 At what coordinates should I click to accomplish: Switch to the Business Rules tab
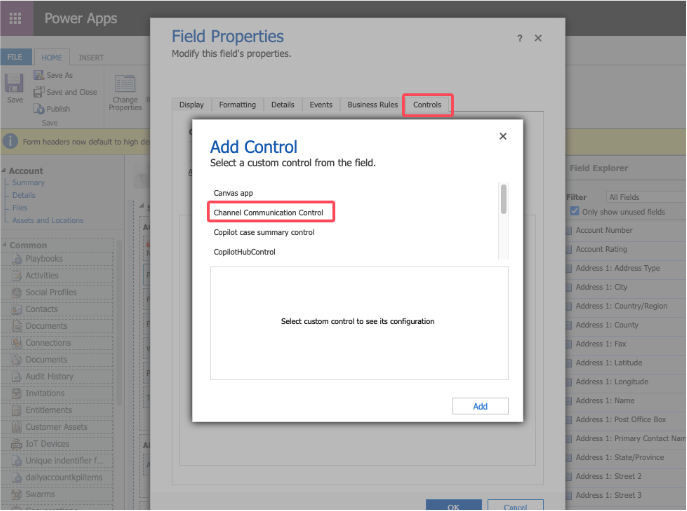click(x=372, y=105)
